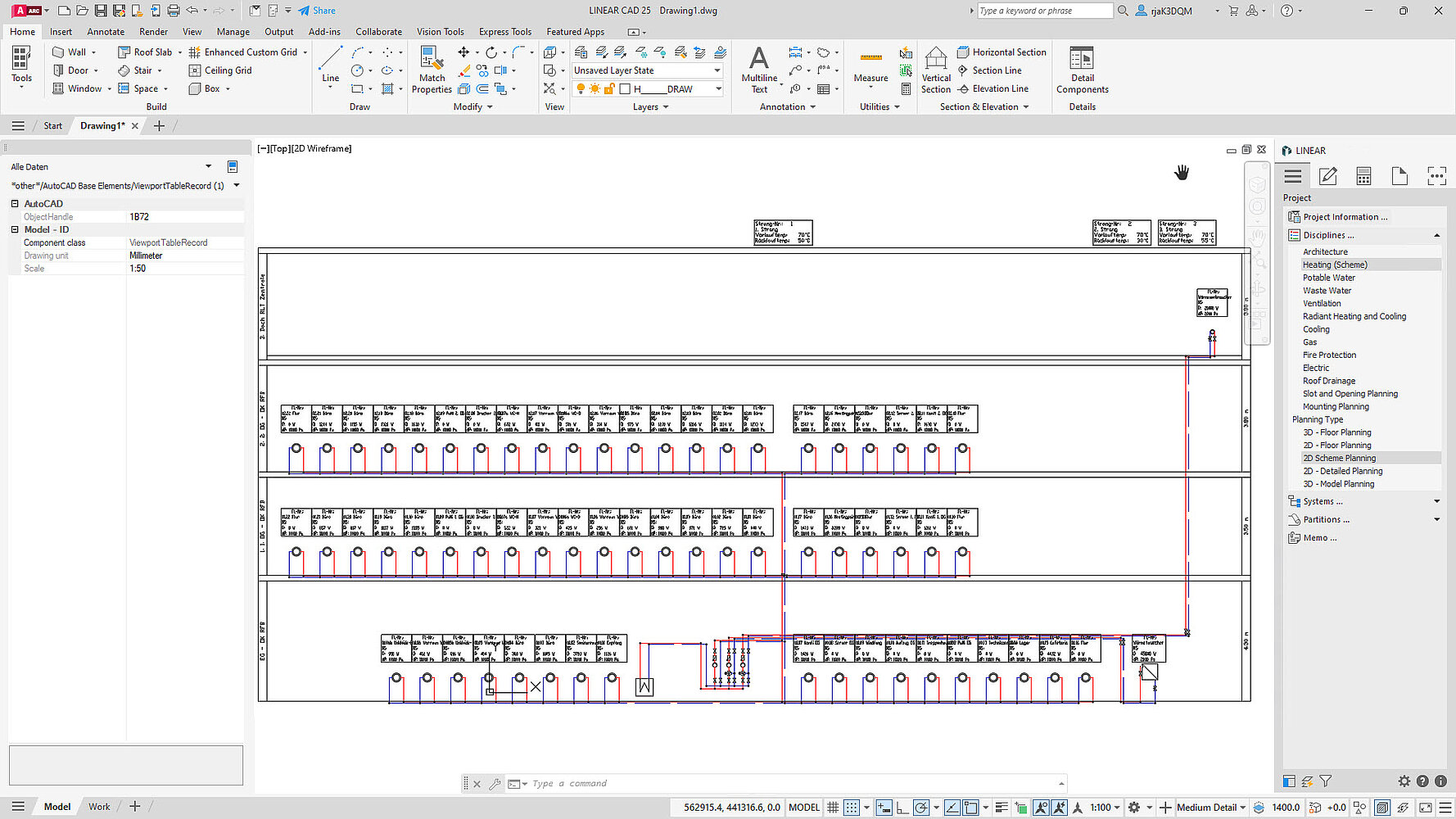This screenshot has height=819, width=1456.
Task: Open Detail Components
Action: click(x=1083, y=70)
